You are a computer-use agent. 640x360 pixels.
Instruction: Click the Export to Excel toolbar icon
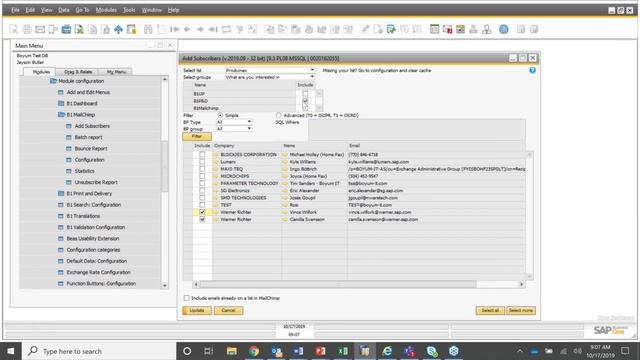79,29
